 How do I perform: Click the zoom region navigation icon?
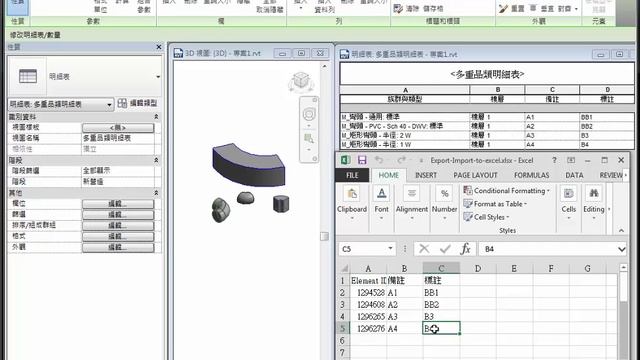click(x=309, y=139)
